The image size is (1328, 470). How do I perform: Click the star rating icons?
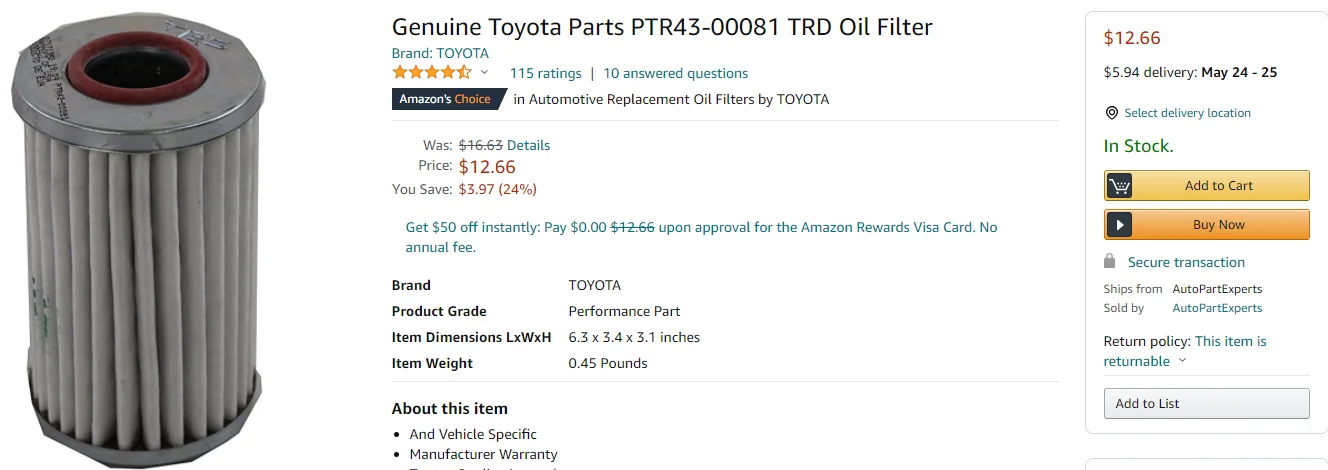432,73
